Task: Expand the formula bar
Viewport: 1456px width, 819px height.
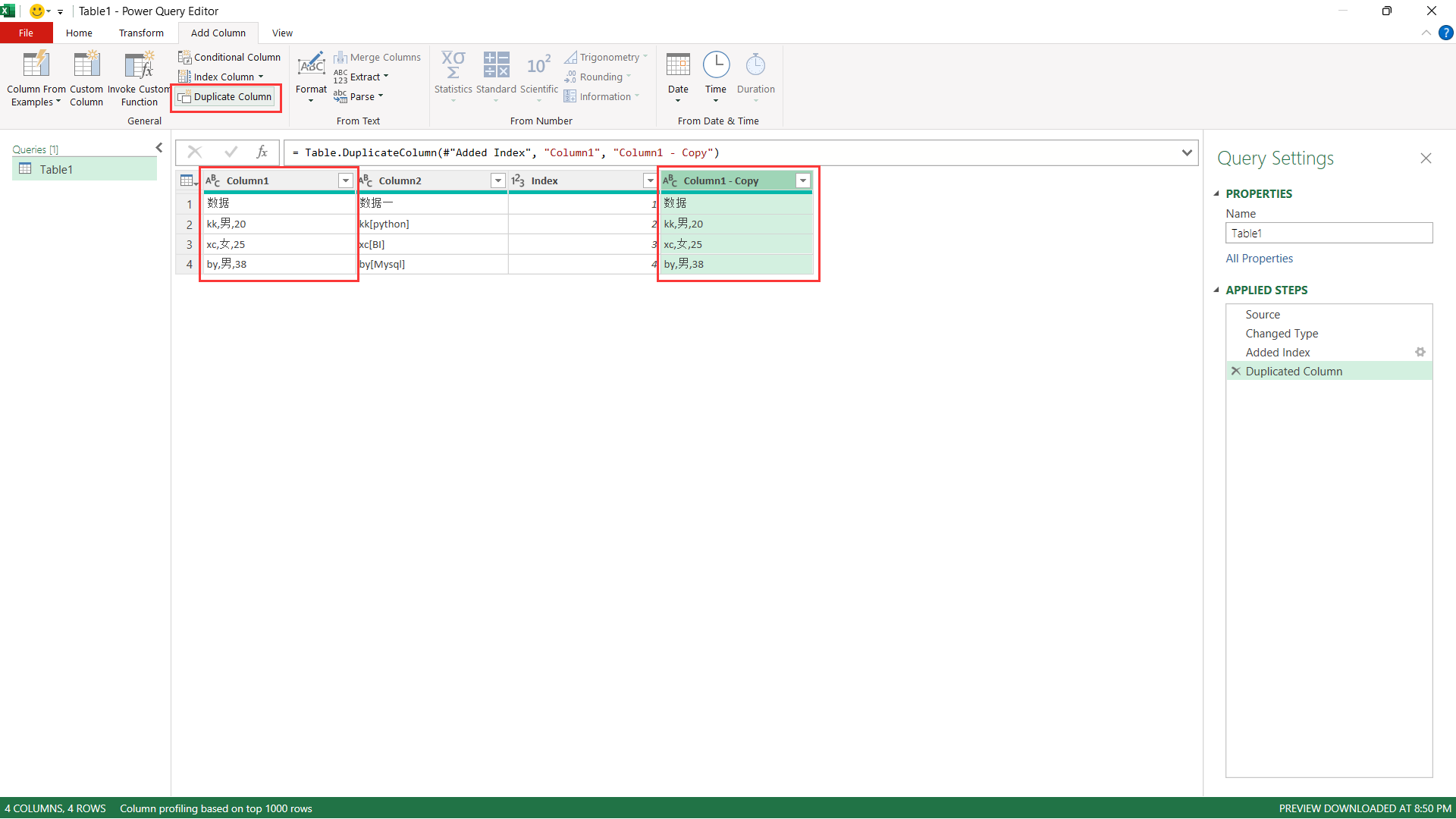Action: (1187, 152)
